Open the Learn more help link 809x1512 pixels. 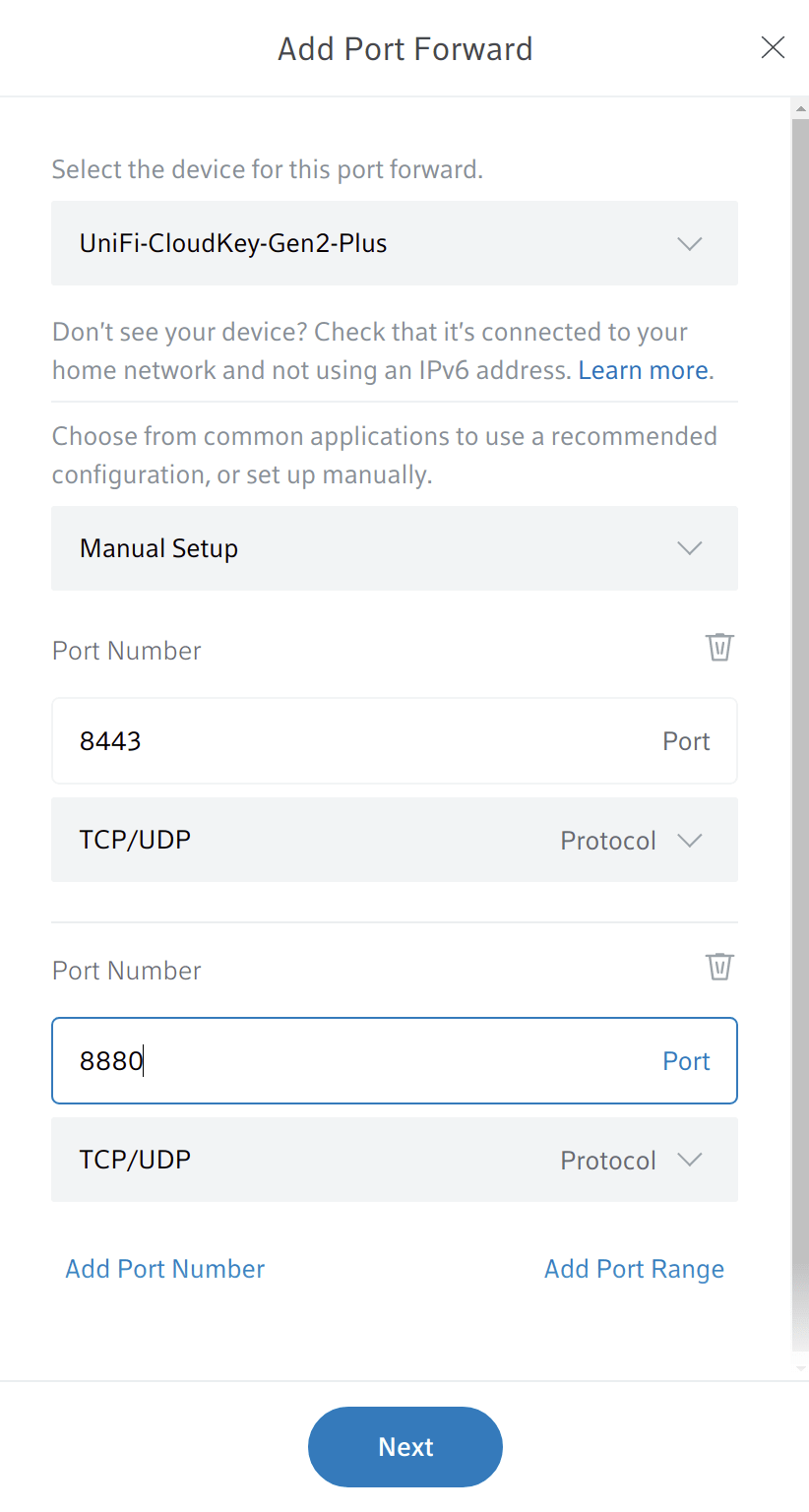tap(641, 369)
